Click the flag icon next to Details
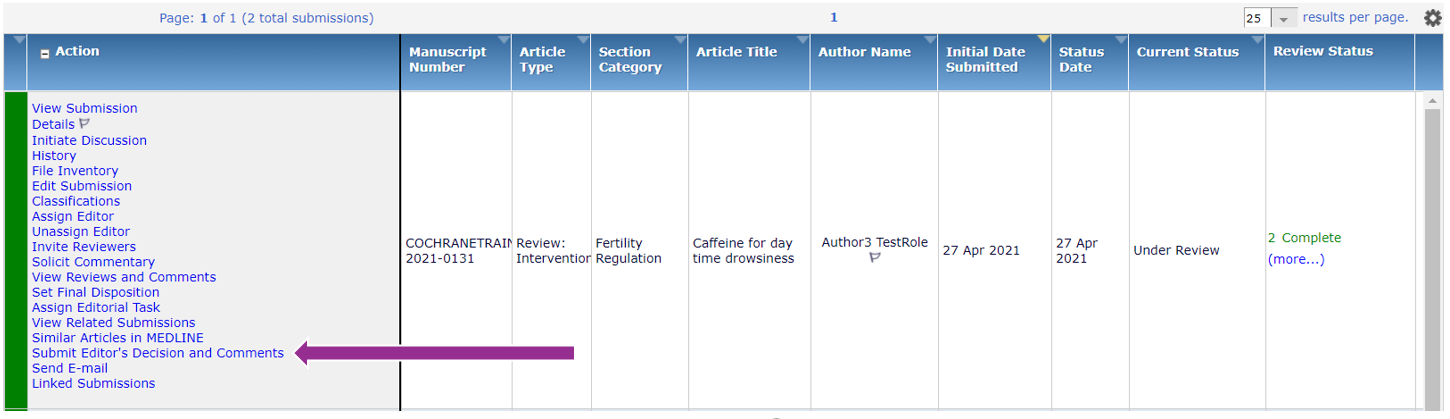Viewport: 1450px width, 419px height. coord(84,124)
